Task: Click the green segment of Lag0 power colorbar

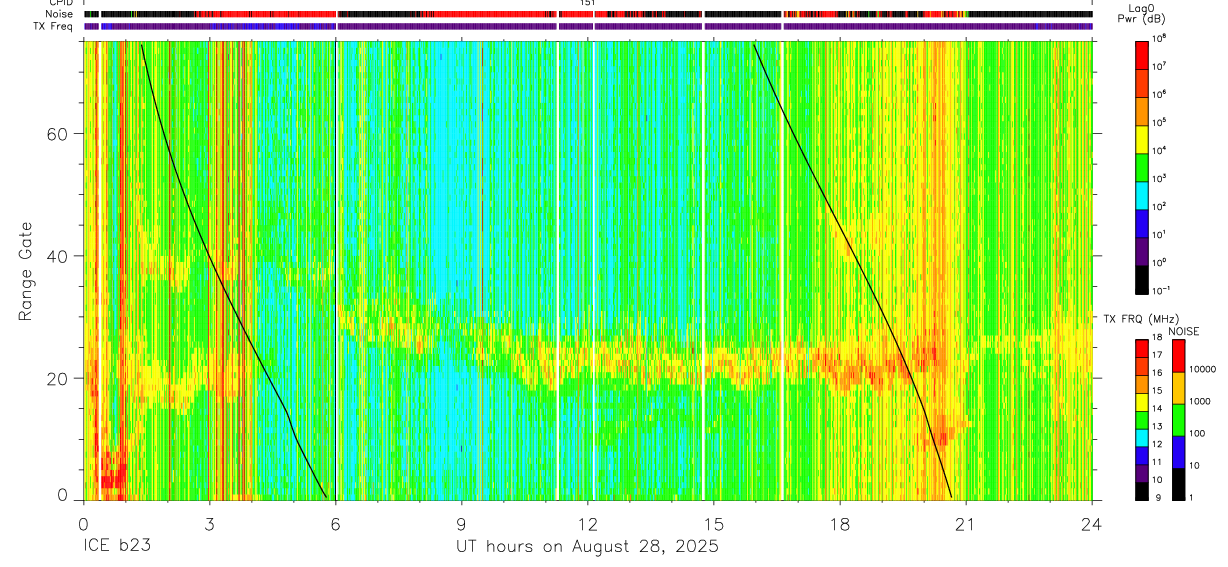Action: tap(1142, 166)
